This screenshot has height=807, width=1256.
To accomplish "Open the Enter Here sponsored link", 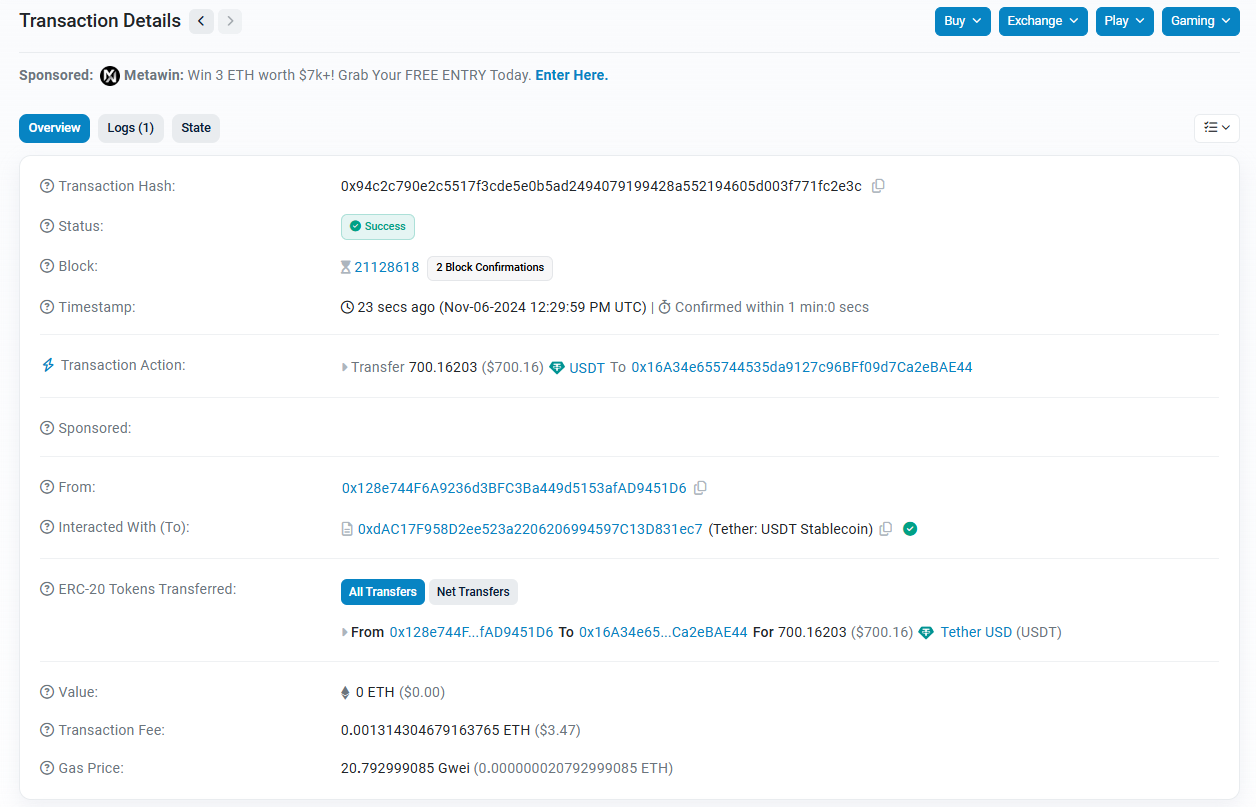I will 572,75.
